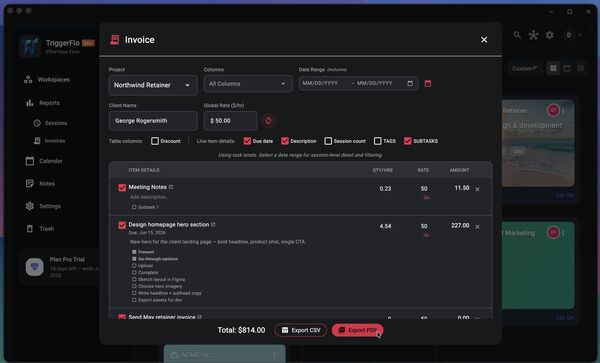600x363 pixels.
Task: Click the Workspaces sidebar icon
Action: (x=28, y=80)
